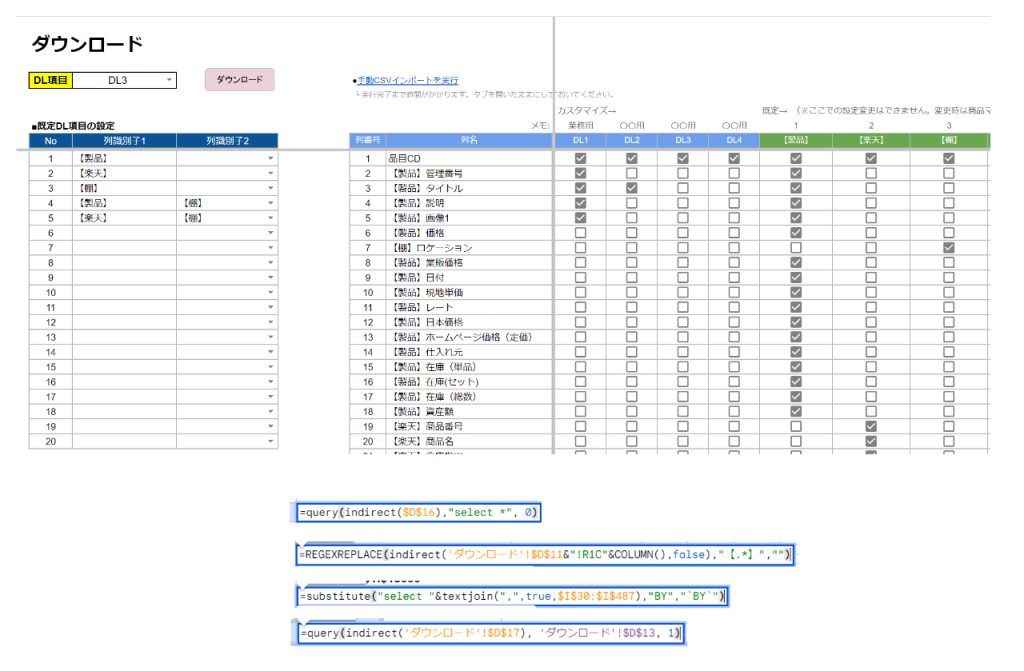This screenshot has width=1024, height=671.
Task: Tick DL1 checkbox for 【棚】ロケーション
Action: [x=580, y=247]
